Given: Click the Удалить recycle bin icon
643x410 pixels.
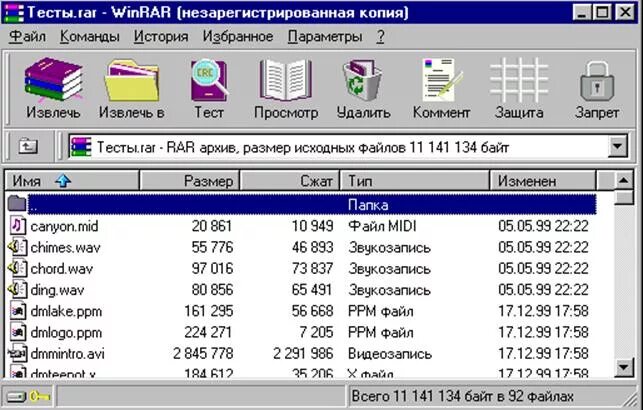Looking at the screenshot, I should tap(363, 80).
